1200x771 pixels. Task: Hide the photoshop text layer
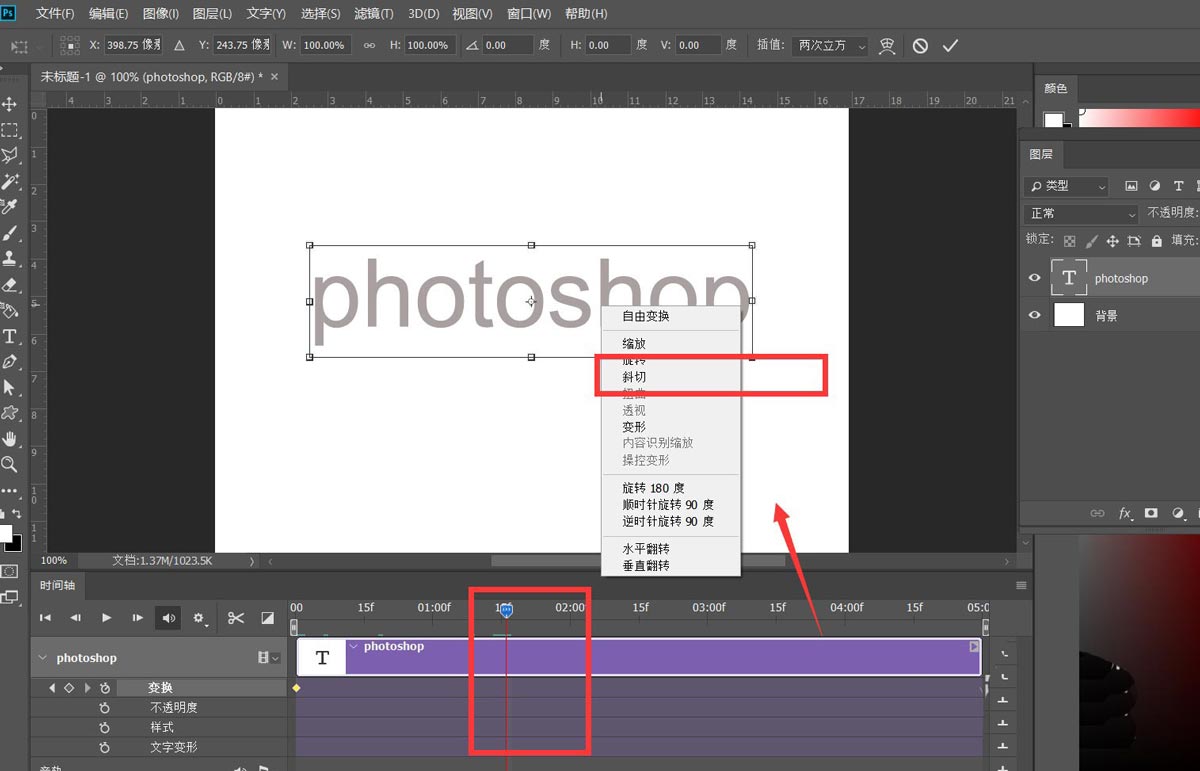1035,278
